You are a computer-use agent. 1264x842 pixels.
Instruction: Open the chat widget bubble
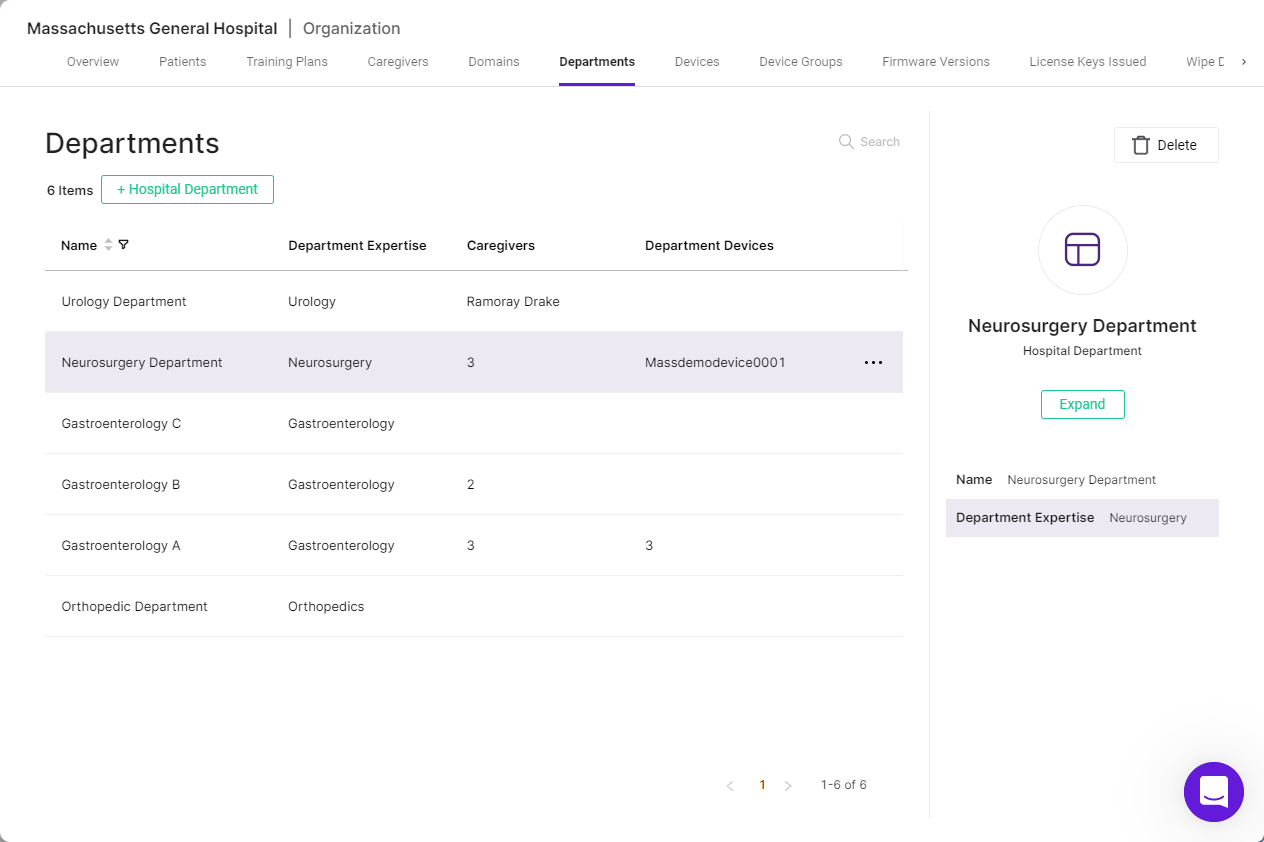[x=1213, y=792]
